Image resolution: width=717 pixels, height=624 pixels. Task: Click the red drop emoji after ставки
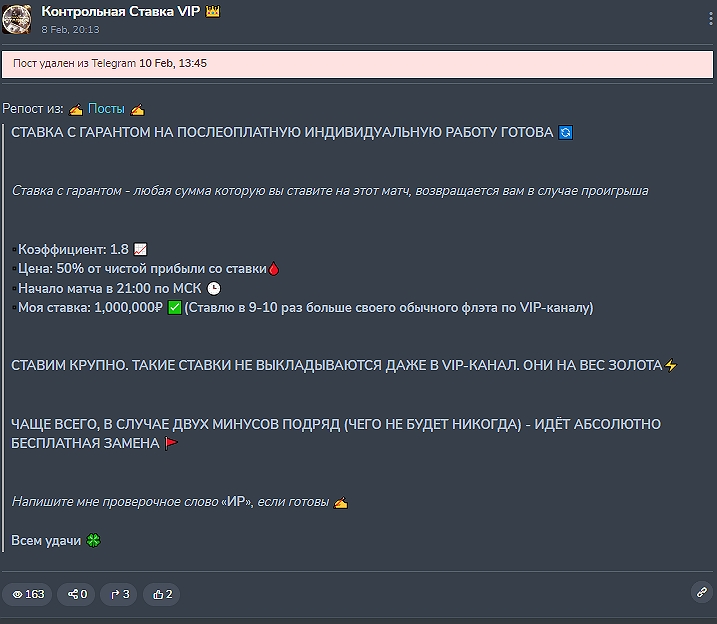click(274, 269)
